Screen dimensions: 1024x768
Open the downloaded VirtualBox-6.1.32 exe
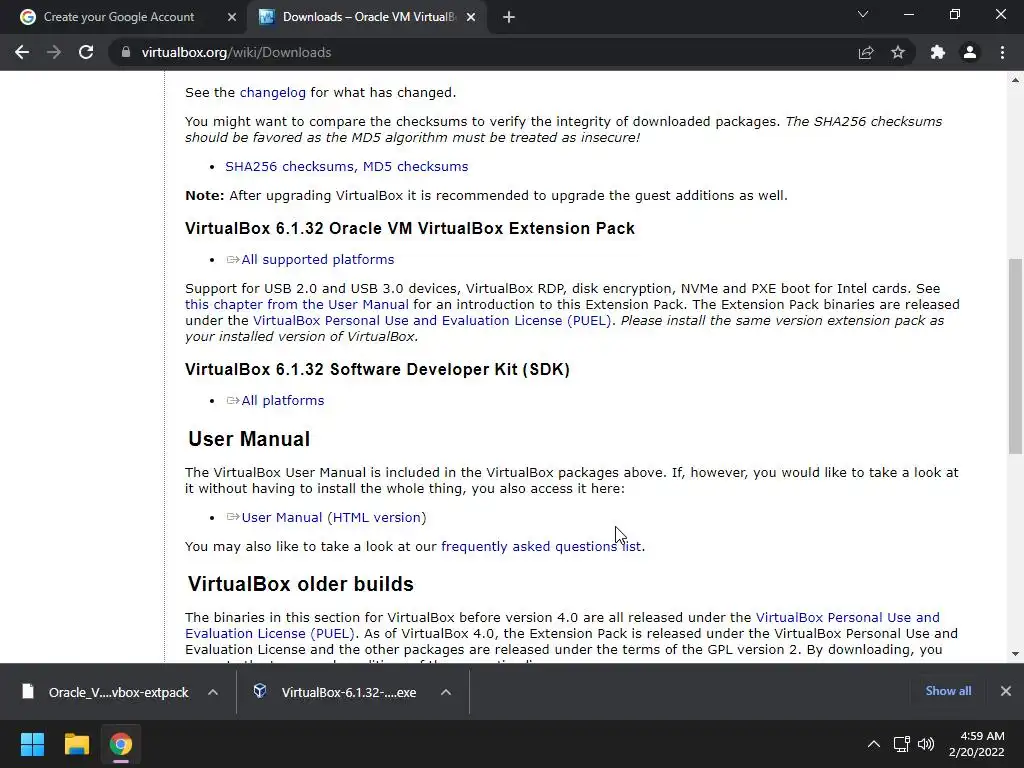point(348,692)
